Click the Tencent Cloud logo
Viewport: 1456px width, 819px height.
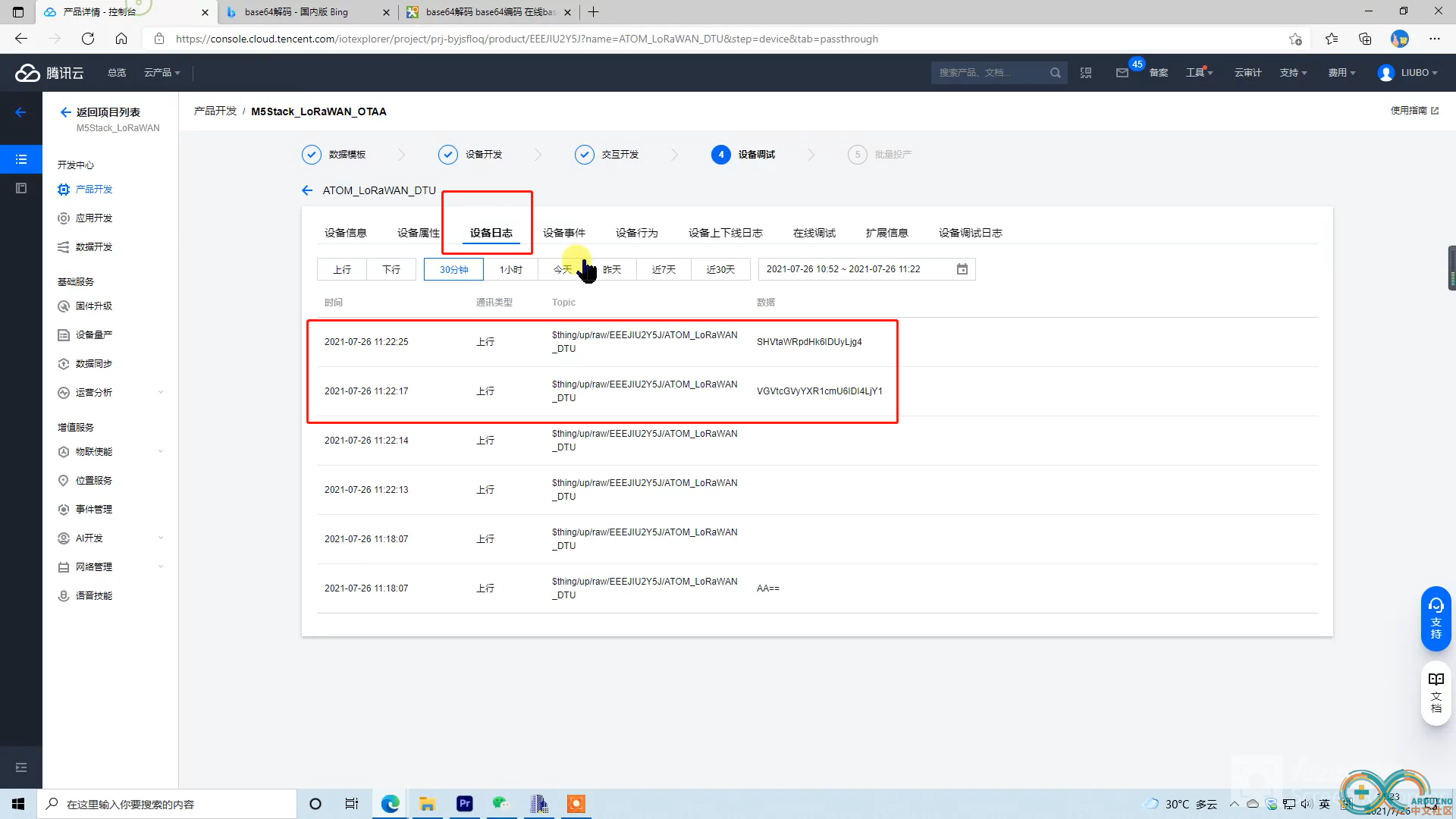point(49,73)
